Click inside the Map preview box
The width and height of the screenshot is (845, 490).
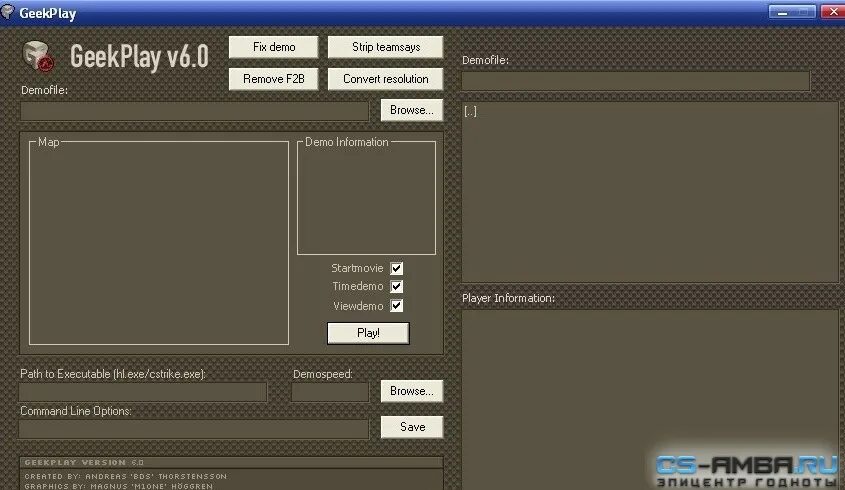159,243
